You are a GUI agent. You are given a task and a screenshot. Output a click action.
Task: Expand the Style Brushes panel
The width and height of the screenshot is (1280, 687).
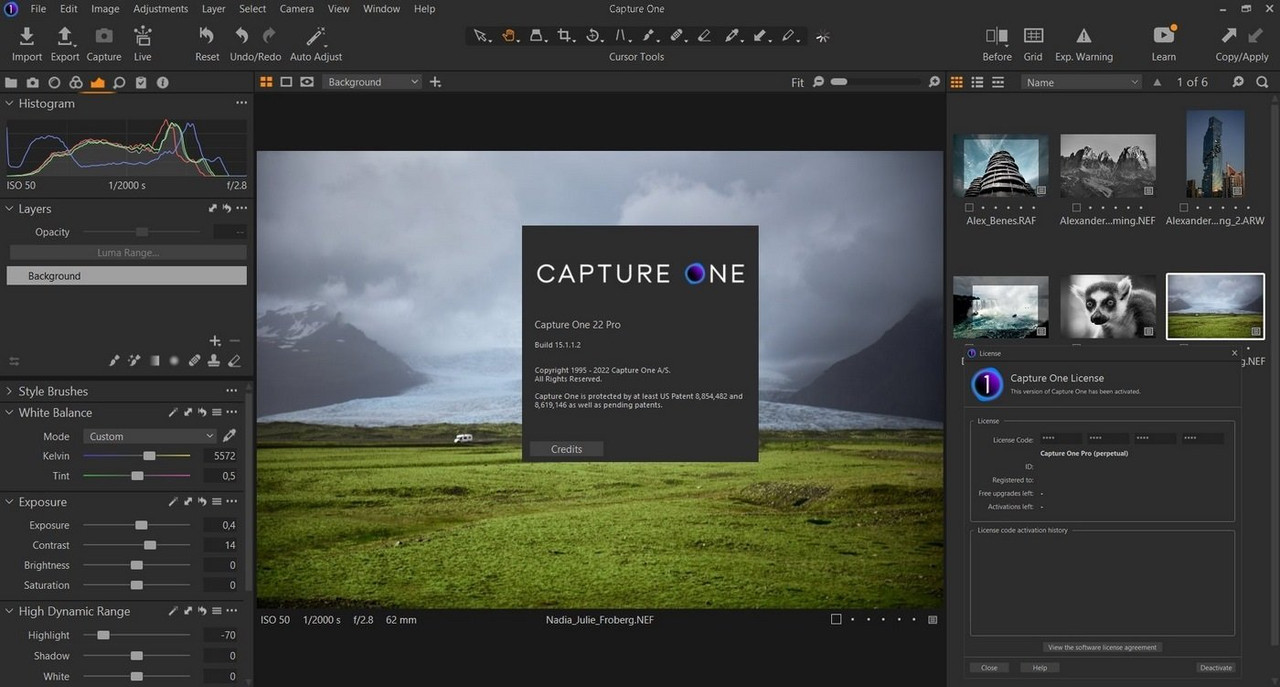9,391
